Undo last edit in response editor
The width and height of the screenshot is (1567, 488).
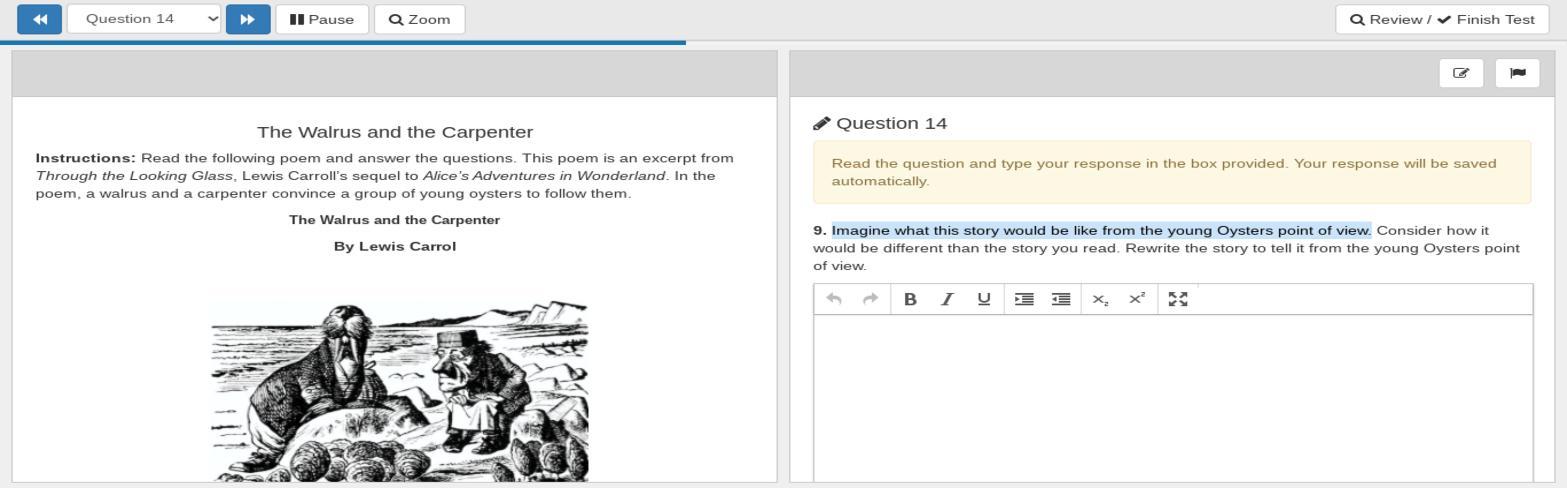pyautogui.click(x=834, y=299)
